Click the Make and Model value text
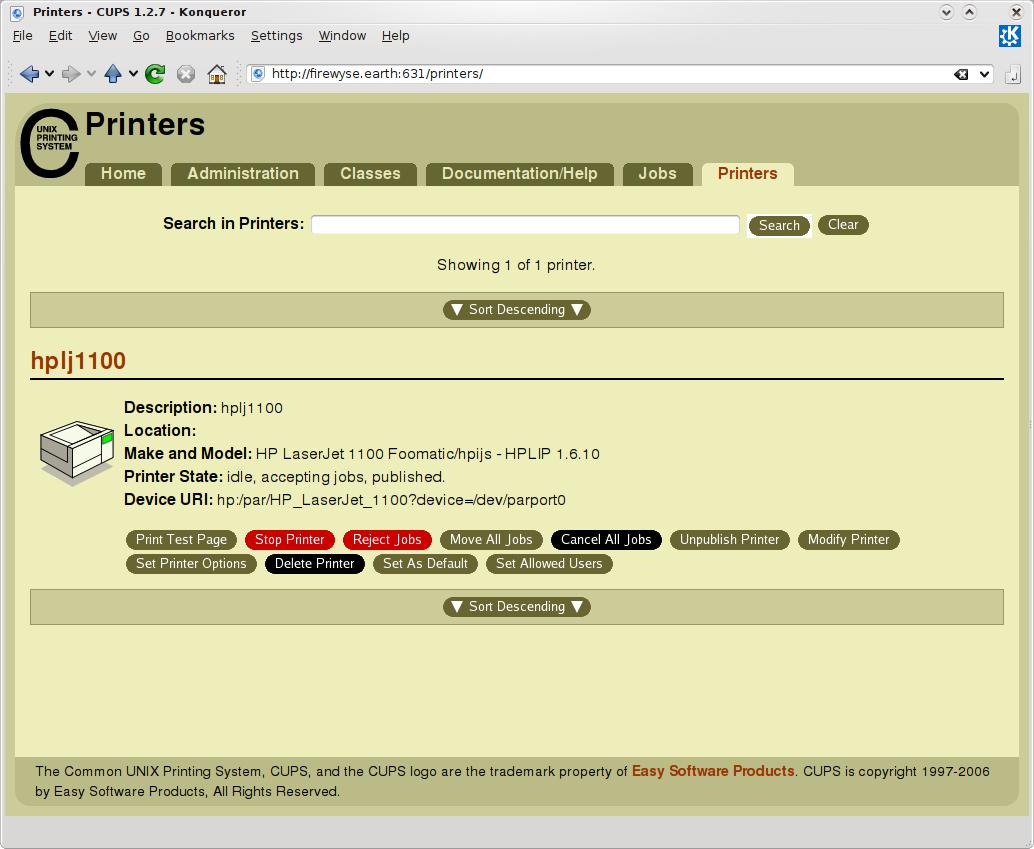Image resolution: width=1034 pixels, height=849 pixels. 427,454
